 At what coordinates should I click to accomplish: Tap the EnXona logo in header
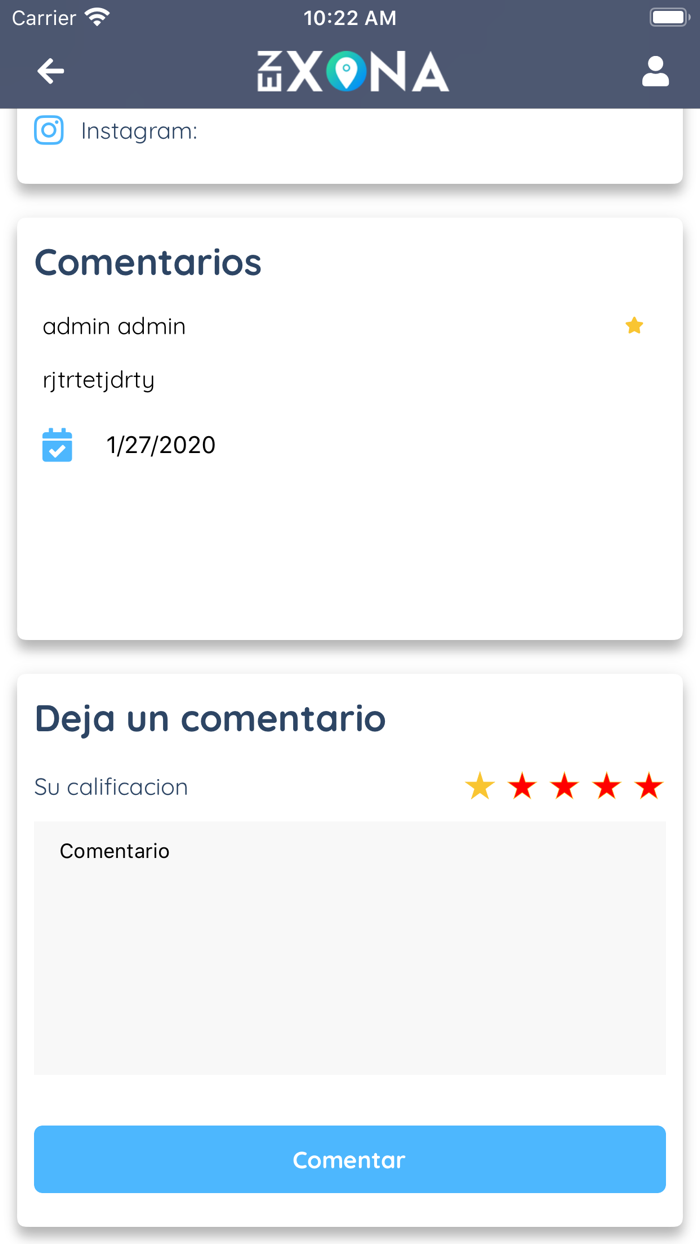(x=352, y=72)
